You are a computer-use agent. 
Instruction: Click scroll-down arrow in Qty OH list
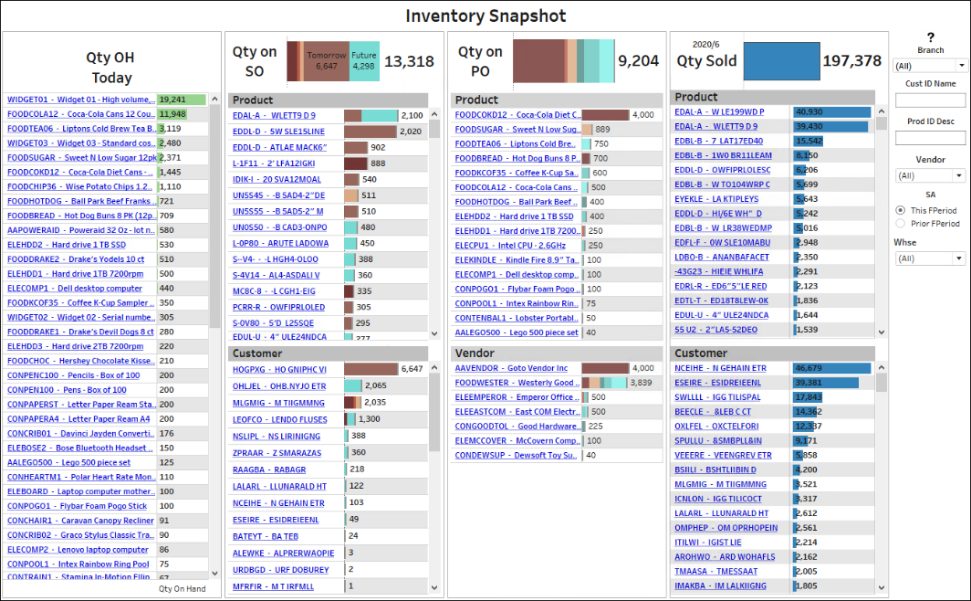[215, 573]
